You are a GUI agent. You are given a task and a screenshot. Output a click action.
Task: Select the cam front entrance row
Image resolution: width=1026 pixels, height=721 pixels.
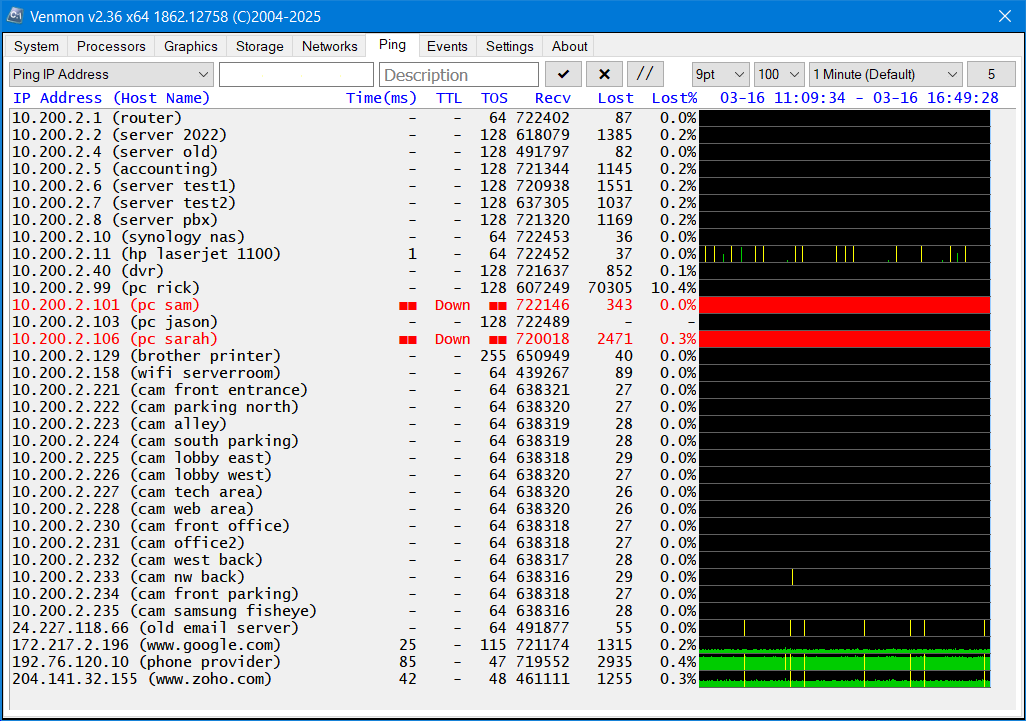coord(501,390)
